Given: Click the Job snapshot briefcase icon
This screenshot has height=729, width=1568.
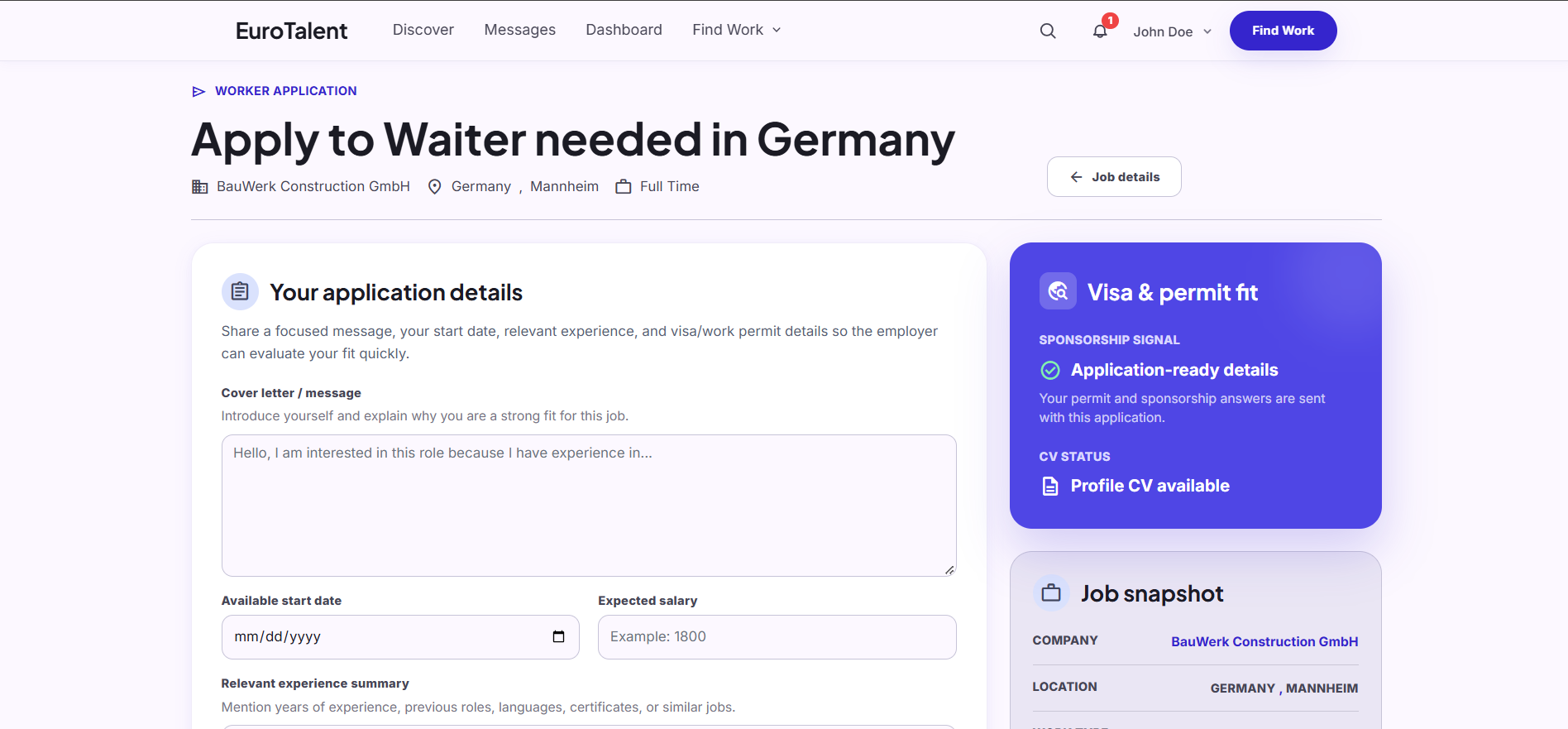Looking at the screenshot, I should point(1051,593).
